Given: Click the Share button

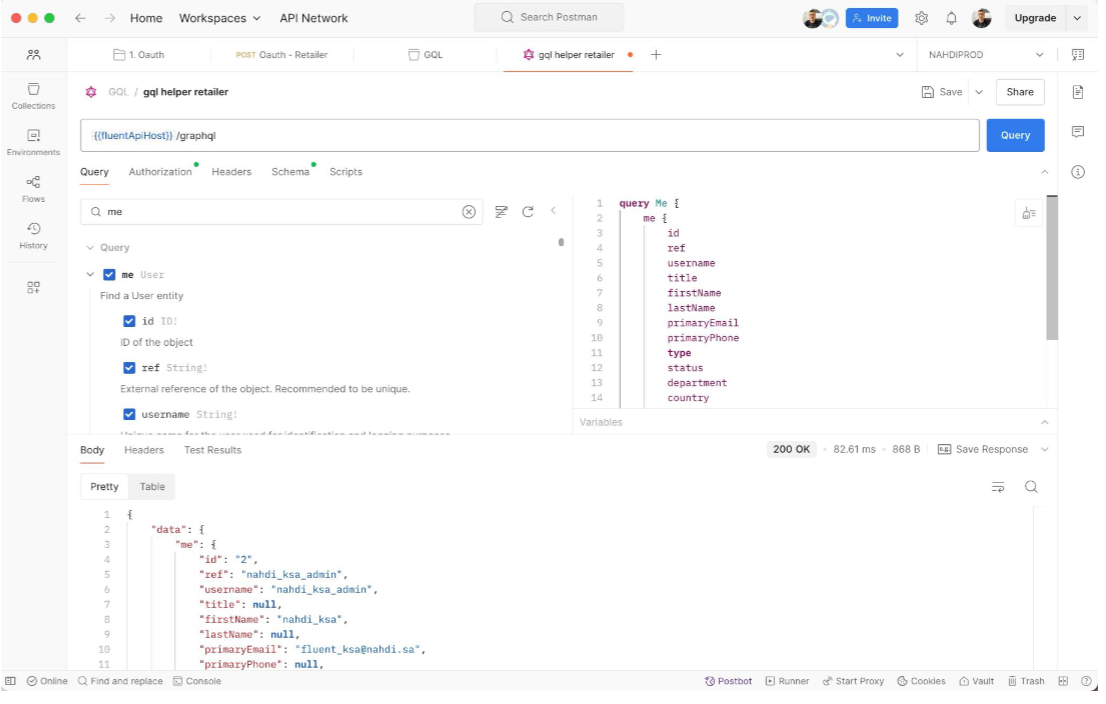Looking at the screenshot, I should pyautogui.click(x=1020, y=92).
